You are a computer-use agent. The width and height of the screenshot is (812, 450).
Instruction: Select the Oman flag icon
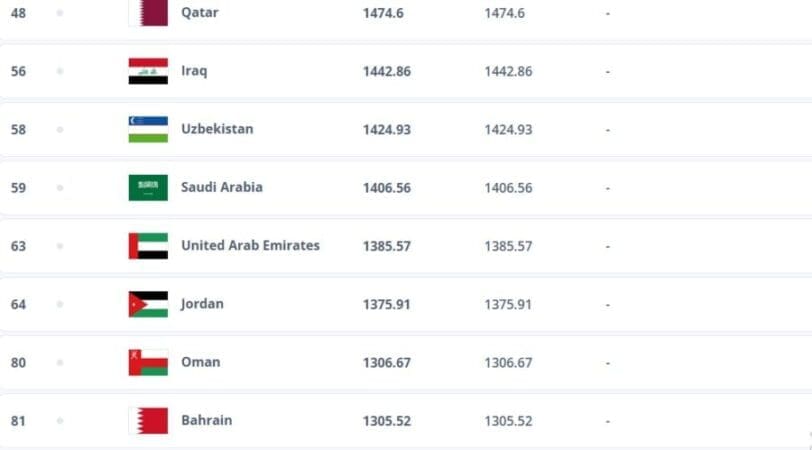(148, 362)
